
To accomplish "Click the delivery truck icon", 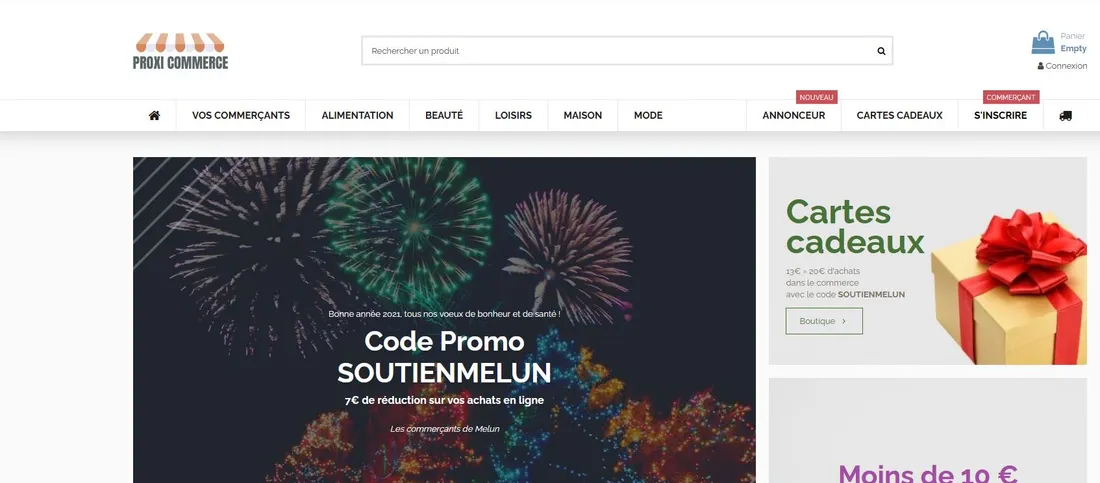I will [1065, 116].
